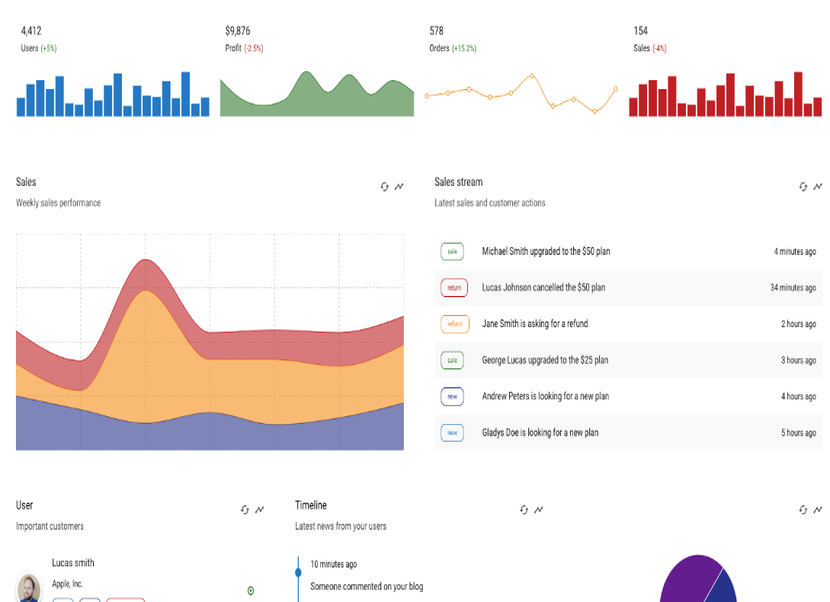830x602 pixels.
Task: Click the new badge next to Gladys Doe
Action: (x=452, y=433)
